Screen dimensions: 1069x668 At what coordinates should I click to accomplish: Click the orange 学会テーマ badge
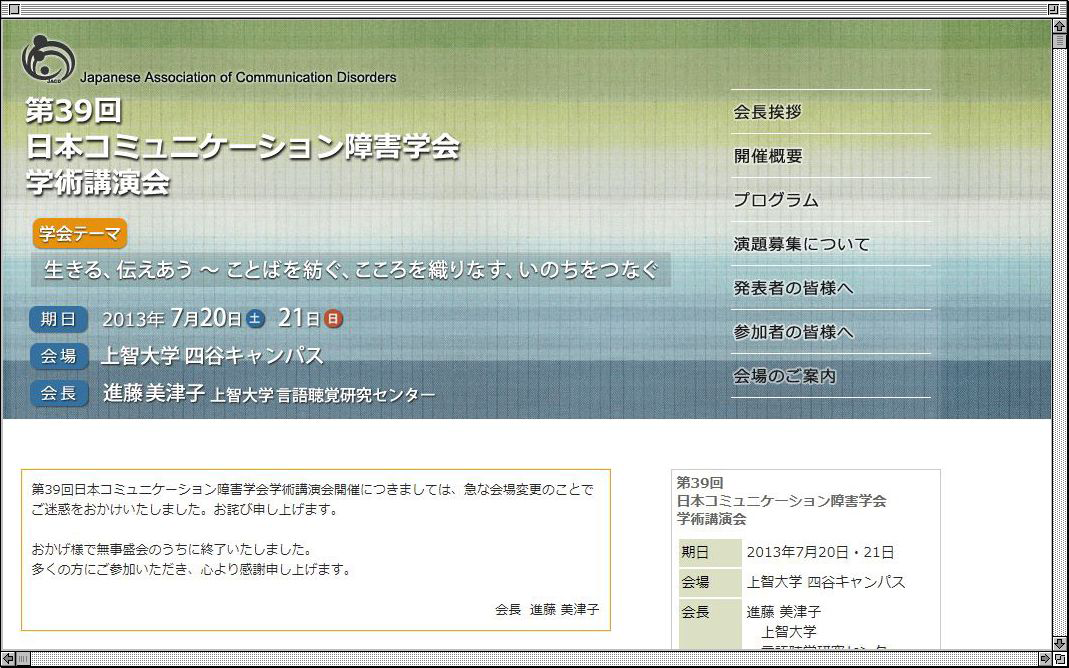[x=80, y=234]
